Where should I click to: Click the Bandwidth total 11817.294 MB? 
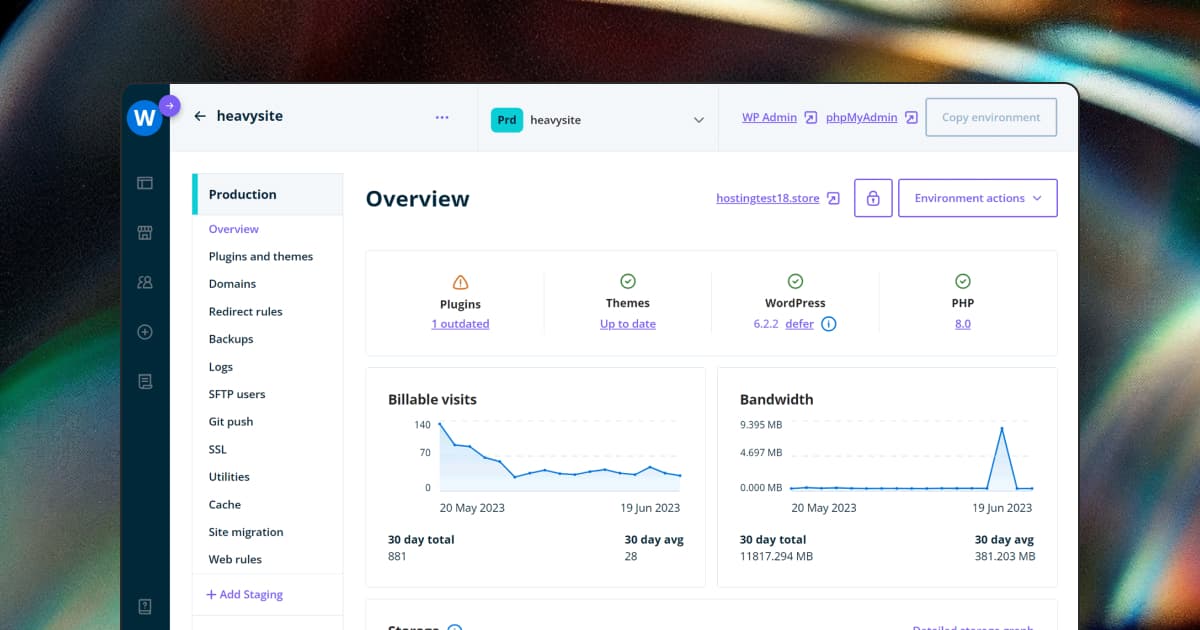coord(776,556)
